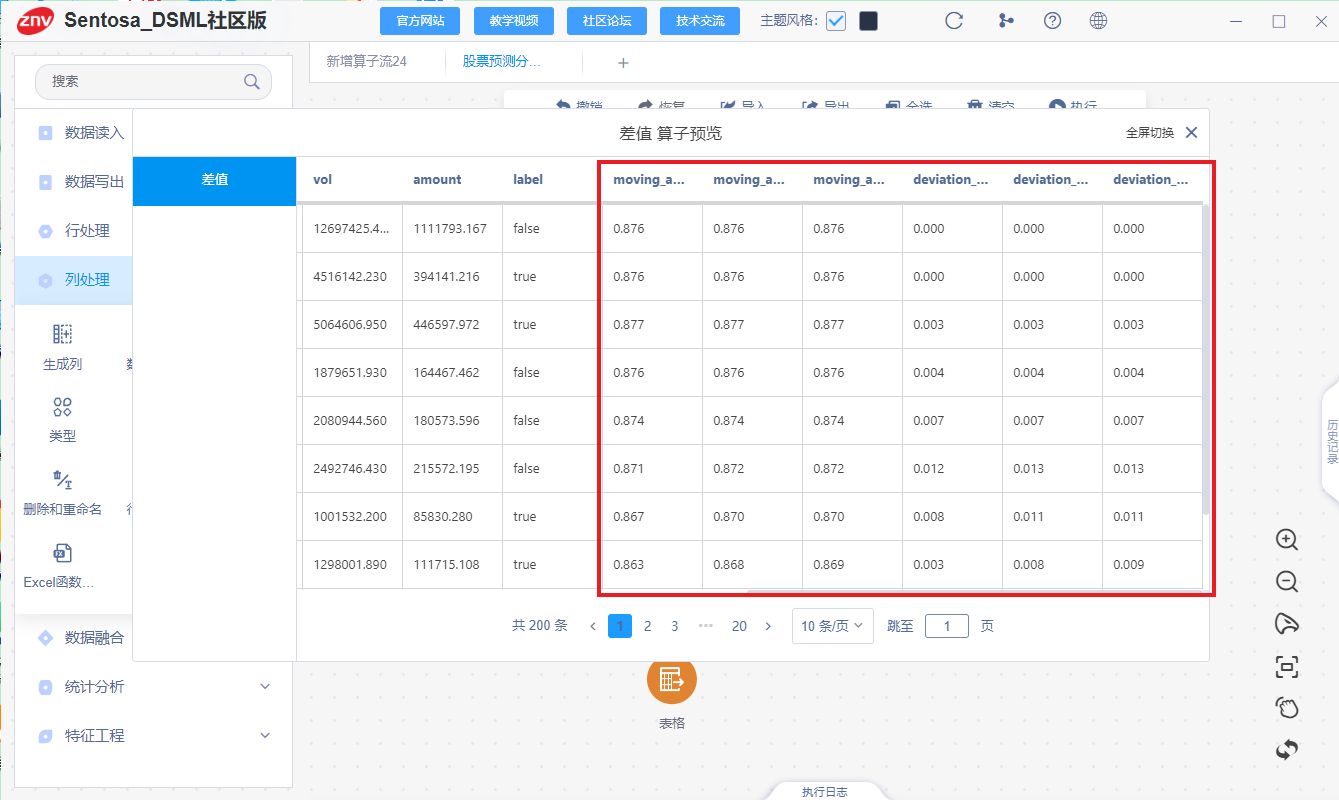Open the 历史记录 side panel
Screen dimensions: 1339x800
tap(1331, 442)
